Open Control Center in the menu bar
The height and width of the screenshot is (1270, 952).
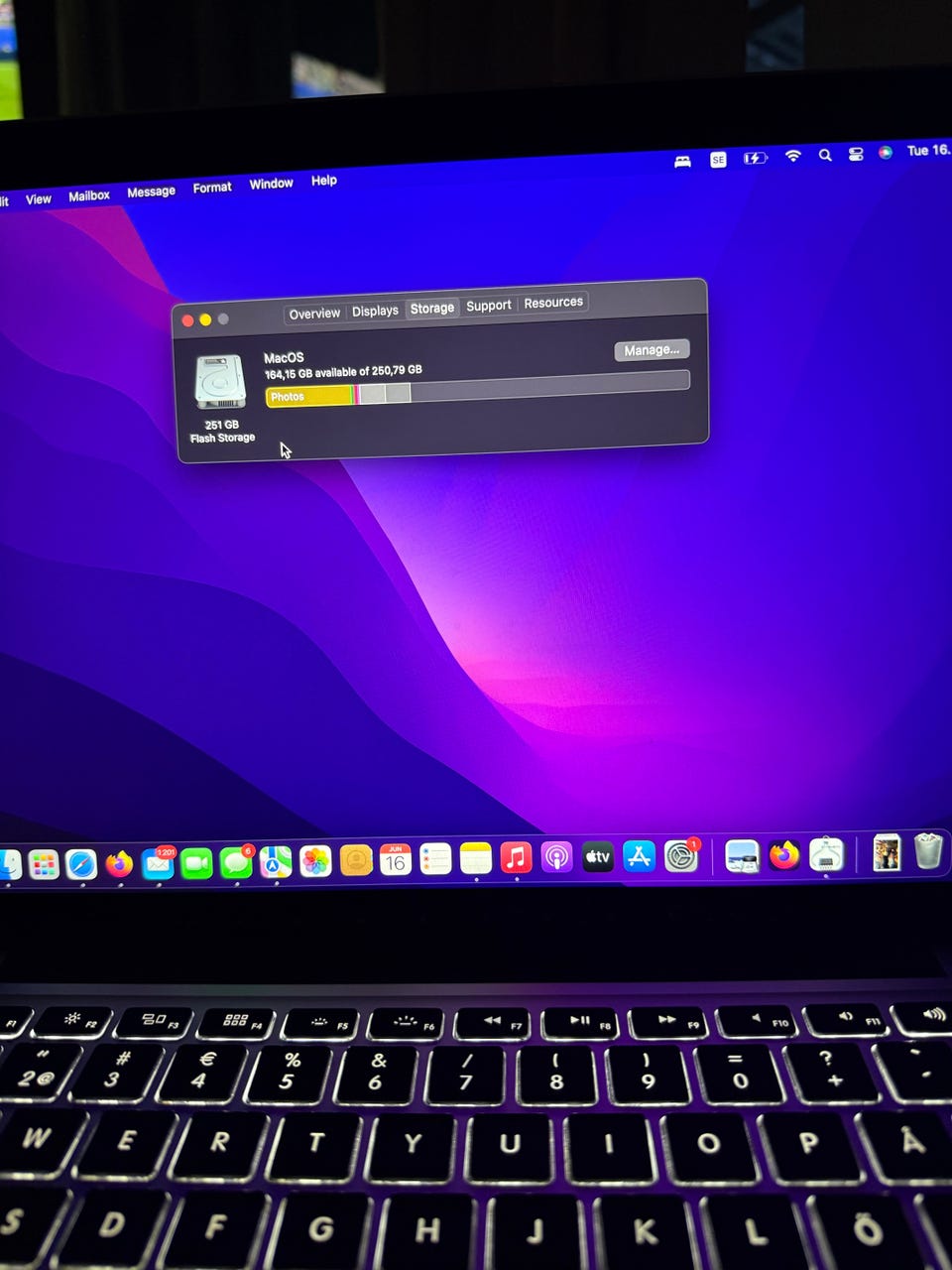point(856,154)
